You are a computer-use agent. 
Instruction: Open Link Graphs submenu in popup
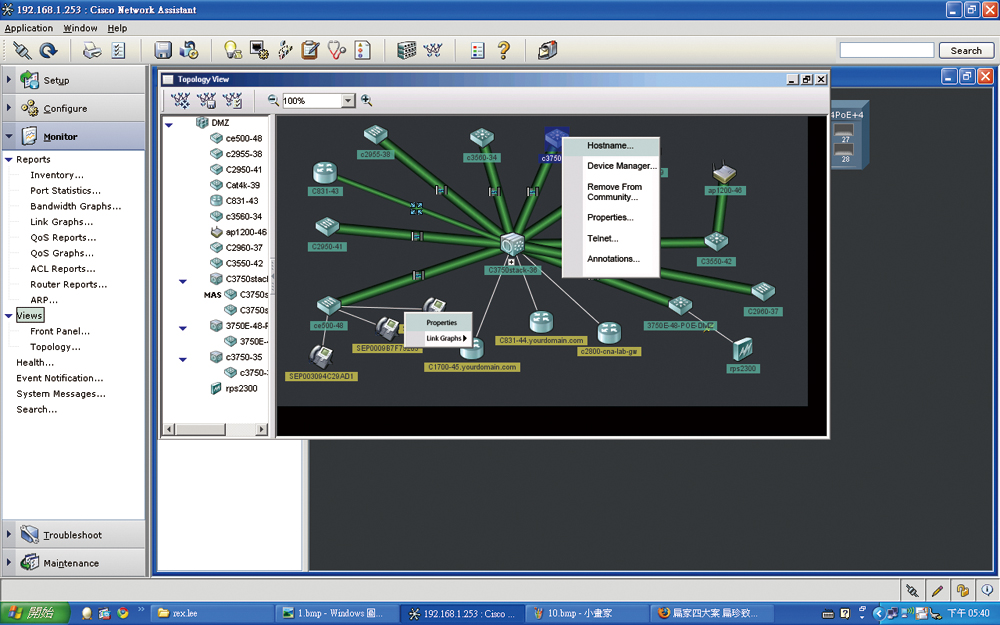(x=446, y=339)
